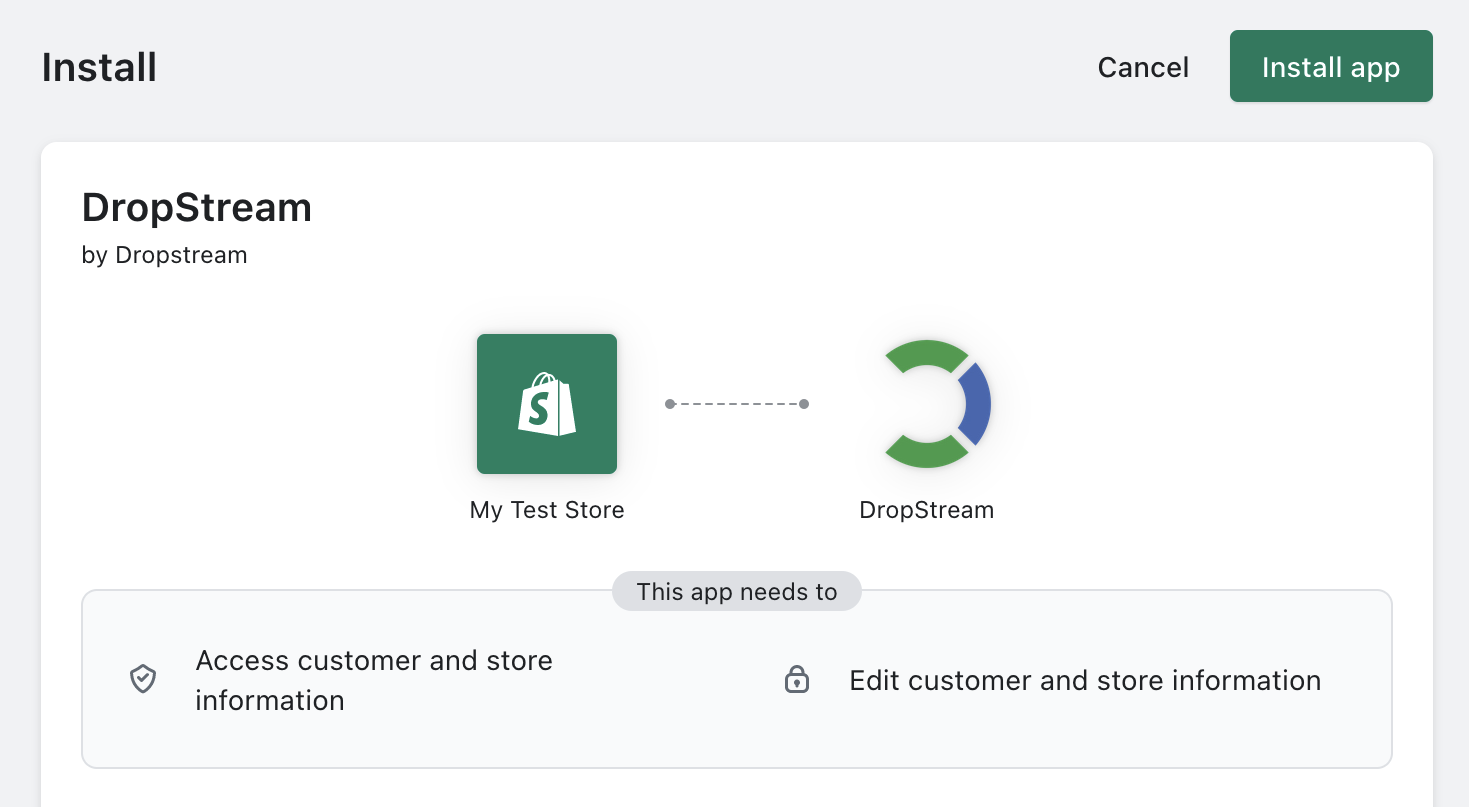1469x807 pixels.
Task: Click the right dot of the dashed connector
Action: point(804,404)
